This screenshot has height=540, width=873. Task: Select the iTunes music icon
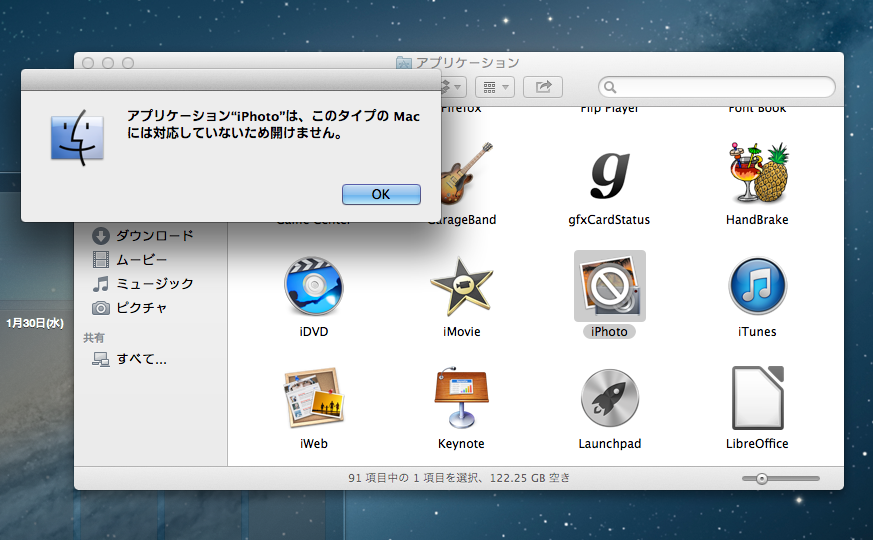[757, 286]
